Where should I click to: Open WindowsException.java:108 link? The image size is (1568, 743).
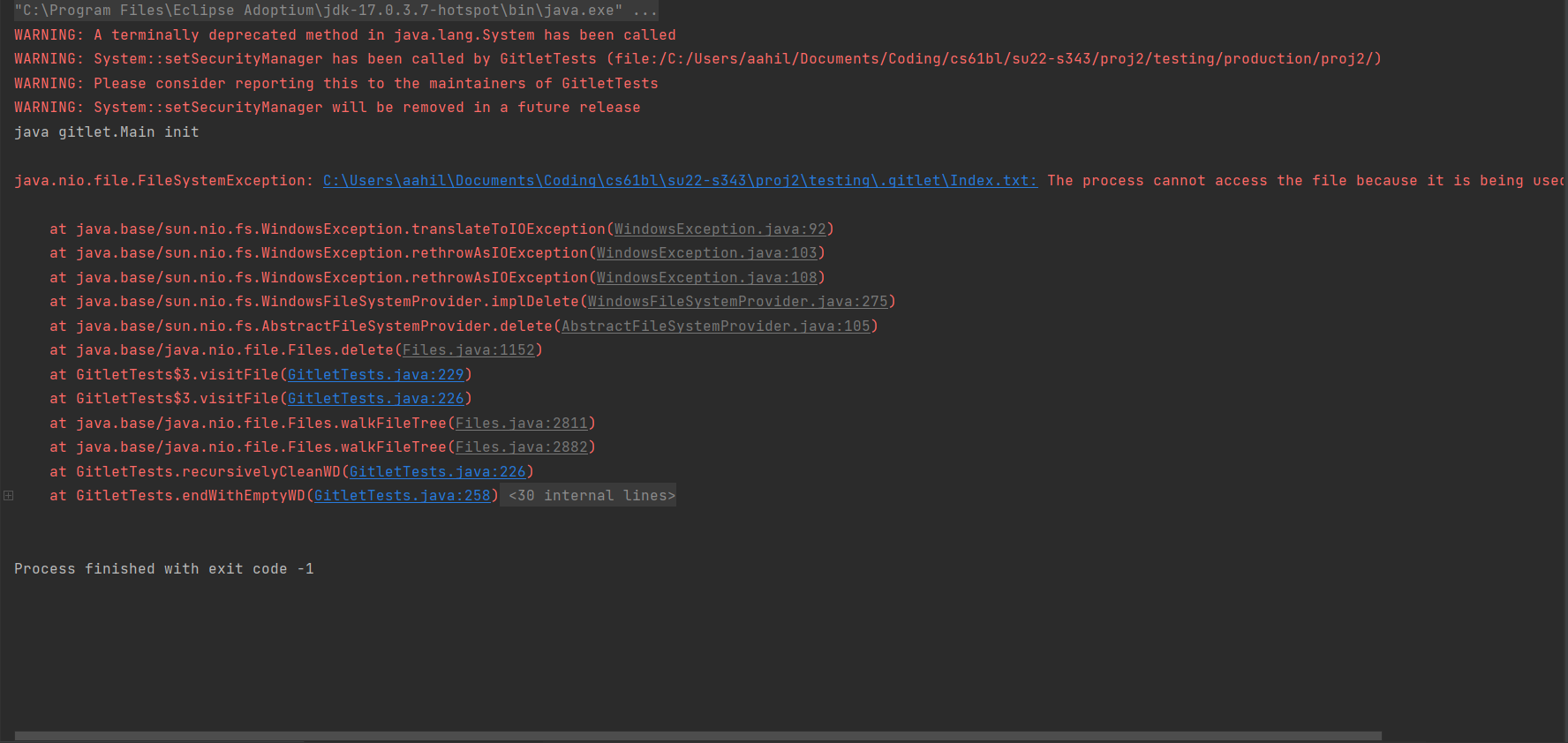(x=706, y=278)
